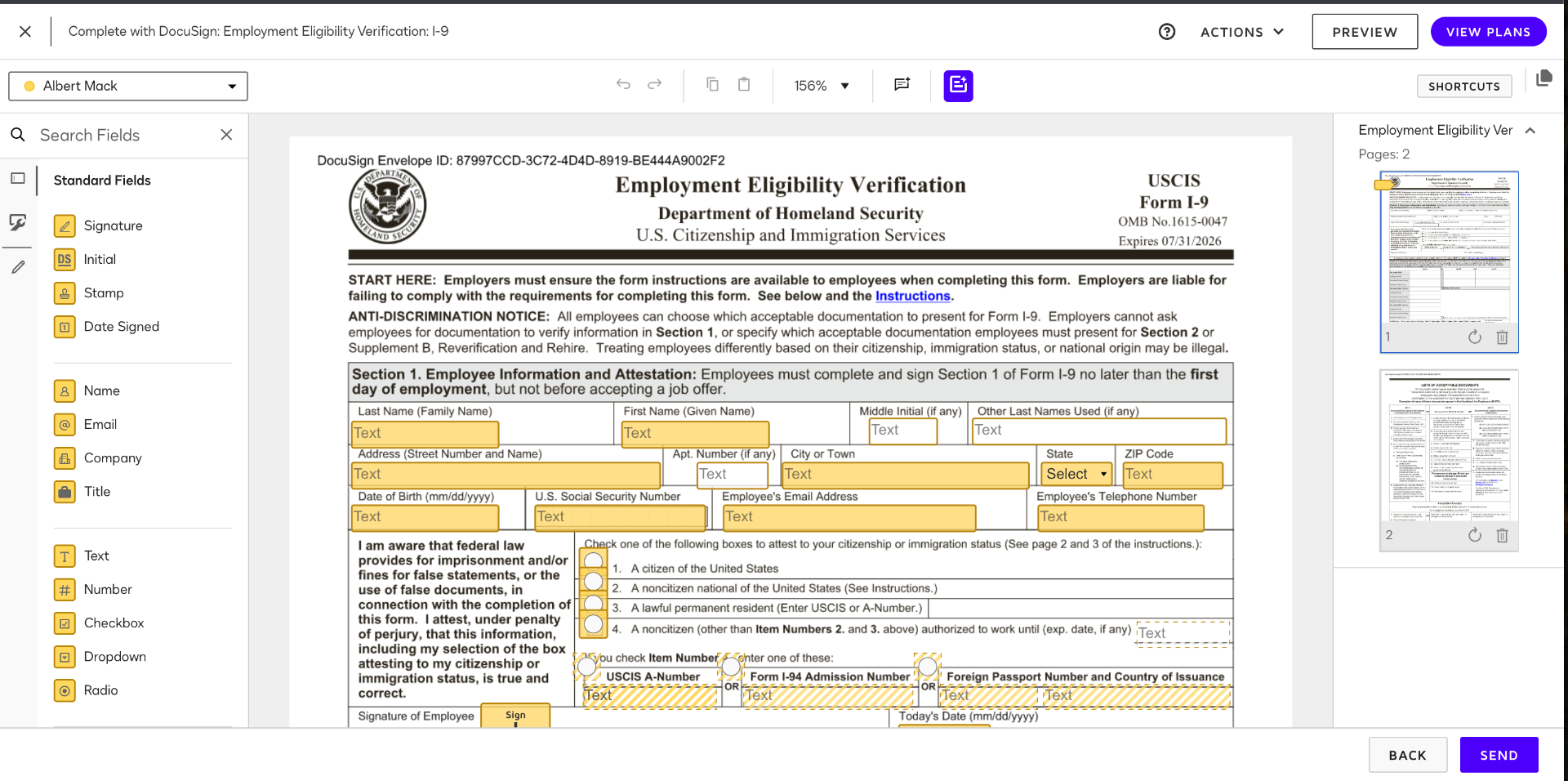Open the help question mark icon

click(x=1167, y=32)
